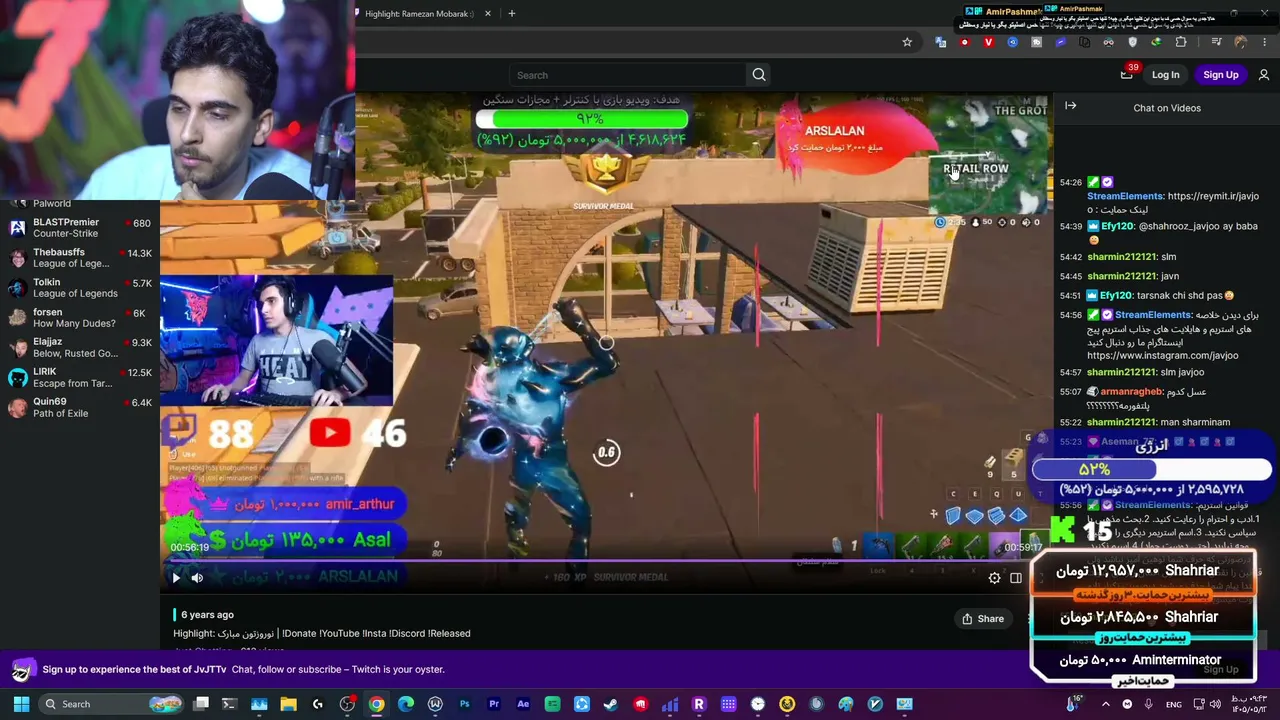Image resolution: width=1280 pixels, height=720 pixels.
Task: Open the notifications inbox with 39 badge
Action: click(x=1127, y=74)
